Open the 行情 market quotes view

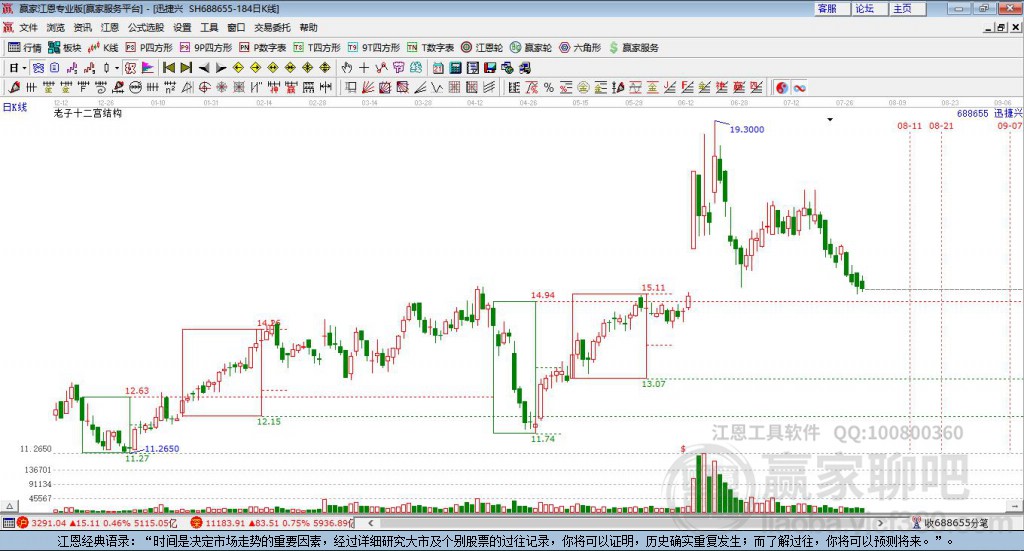pos(24,48)
